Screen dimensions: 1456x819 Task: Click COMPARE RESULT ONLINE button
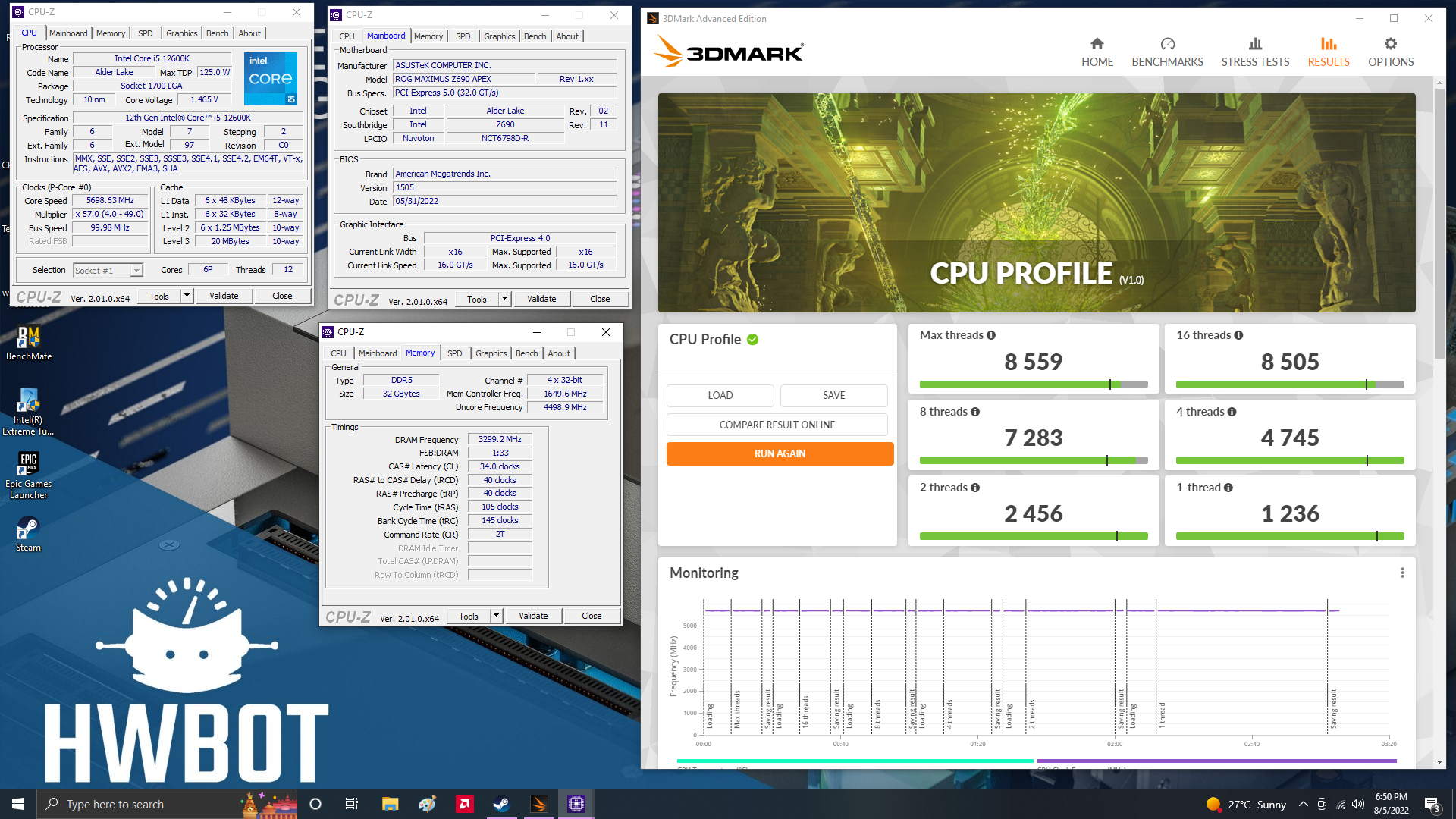coord(777,425)
